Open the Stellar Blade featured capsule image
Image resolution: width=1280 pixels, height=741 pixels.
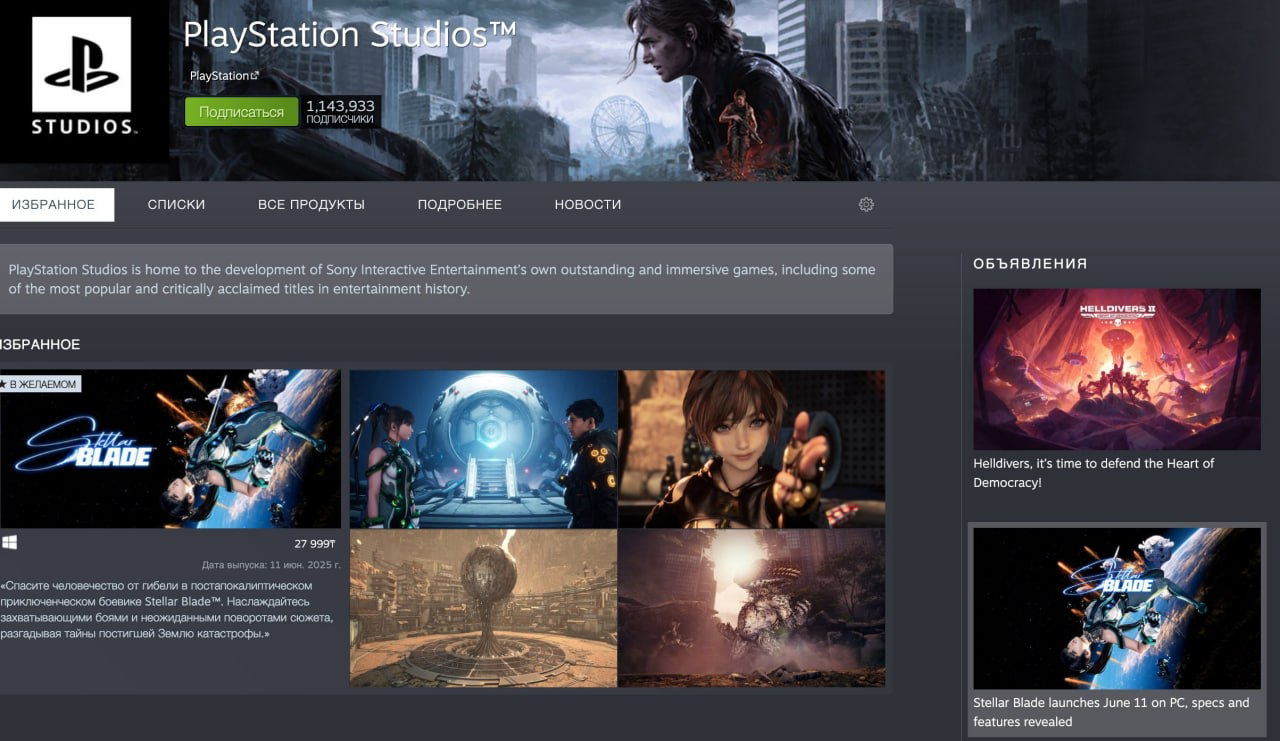click(170, 449)
